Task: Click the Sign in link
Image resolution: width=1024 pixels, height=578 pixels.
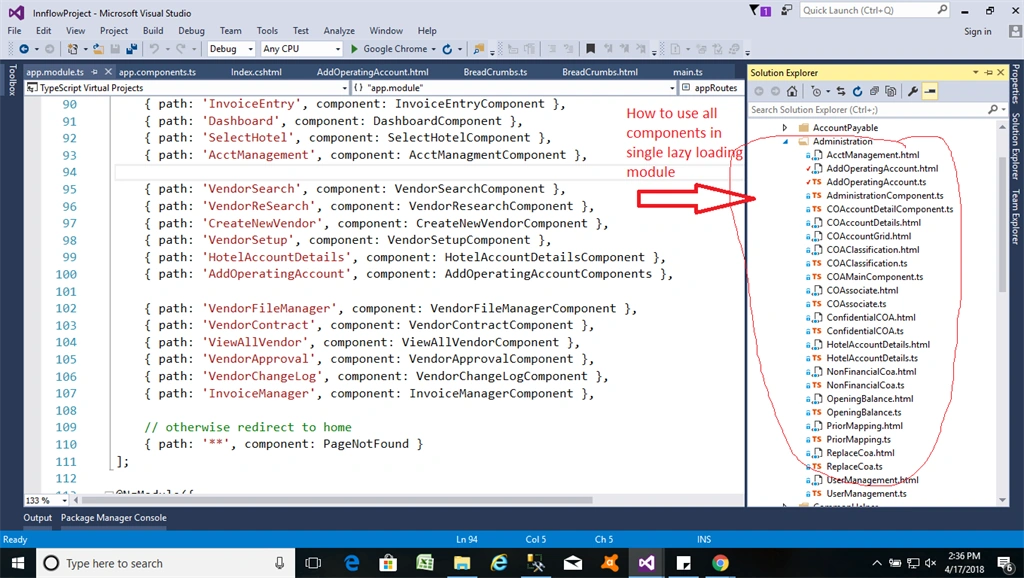Action: point(978,31)
